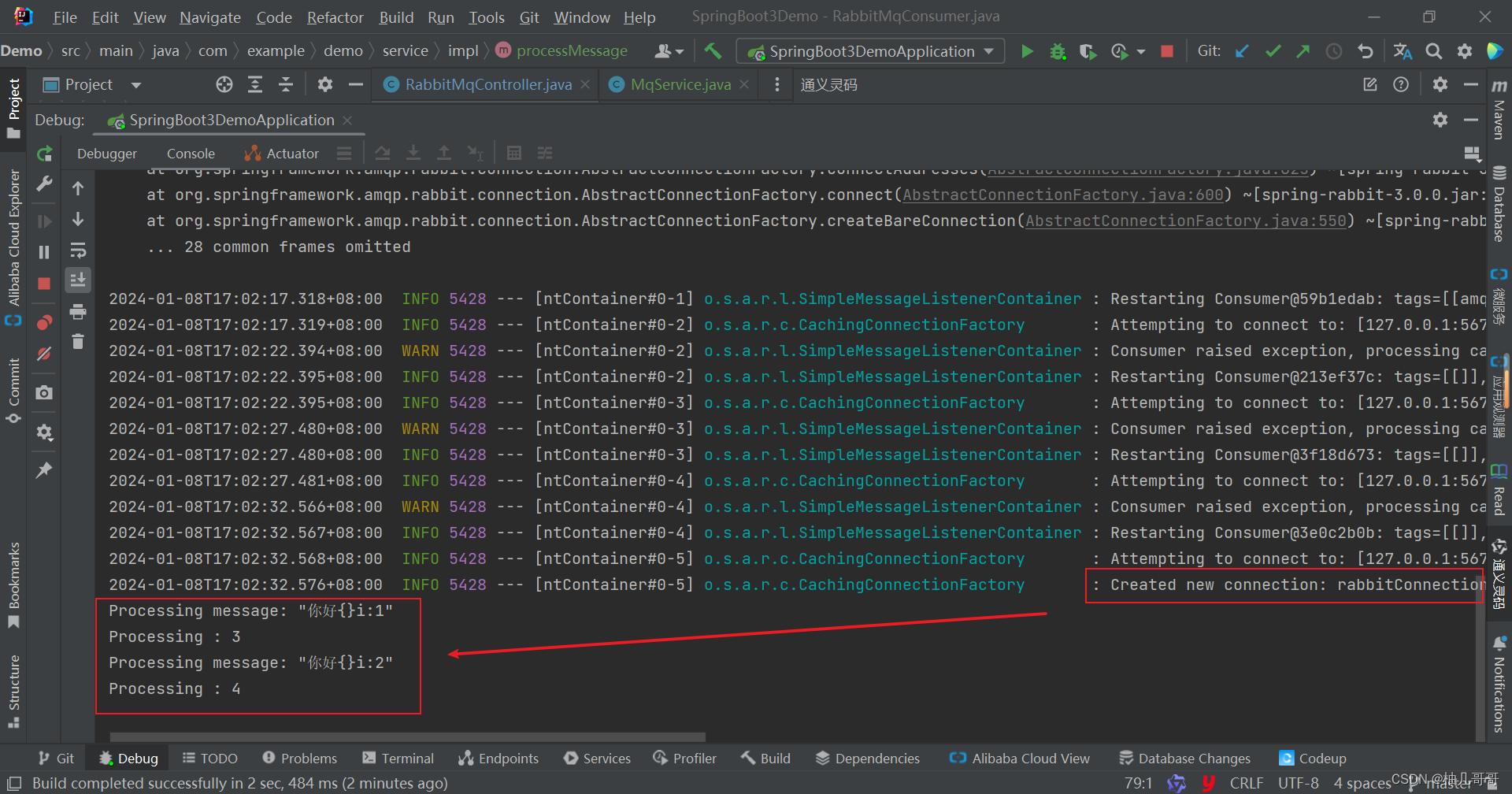Follow AbstractConnectionFactory.java:600 link

coord(1062,195)
